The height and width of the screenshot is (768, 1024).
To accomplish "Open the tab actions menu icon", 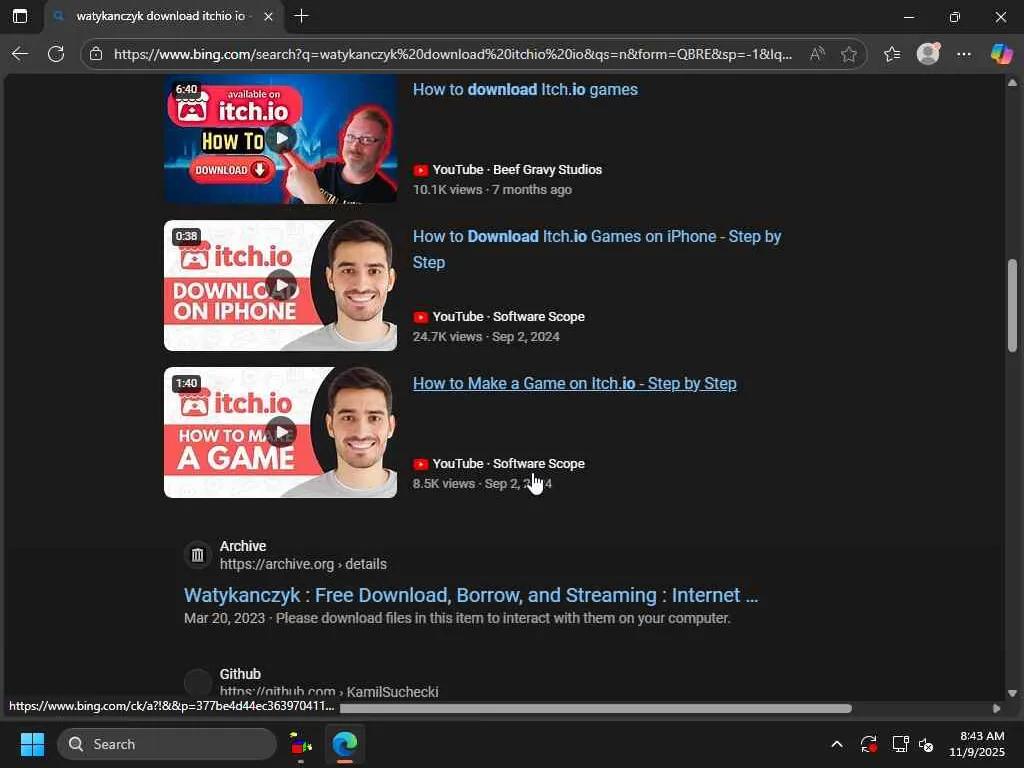I will 20,16.
